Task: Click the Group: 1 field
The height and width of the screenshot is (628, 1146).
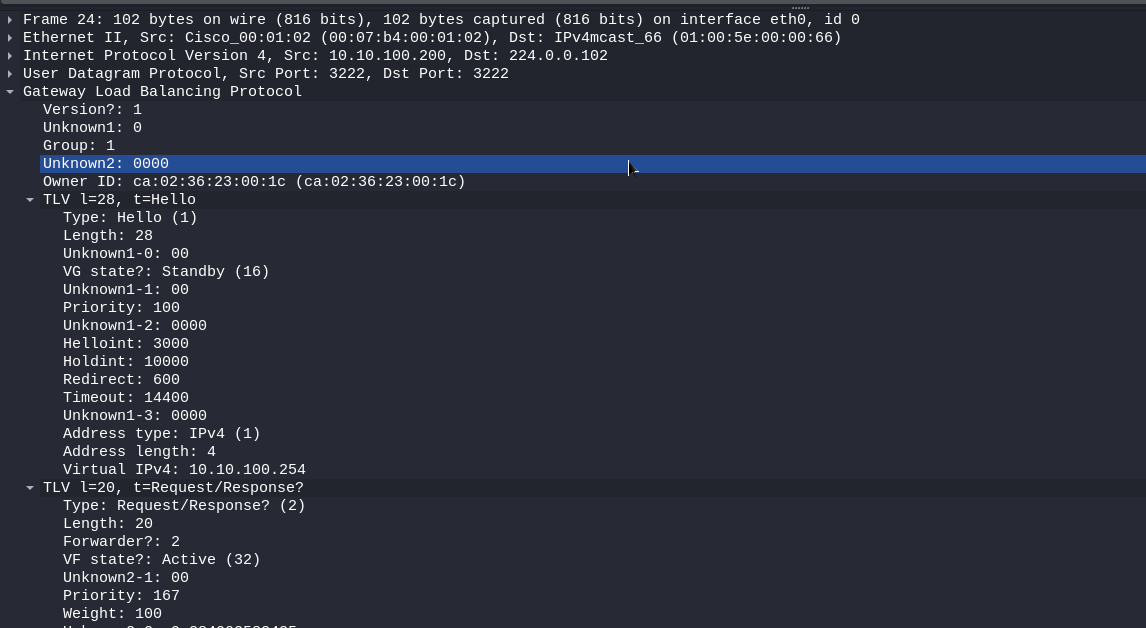Action: pos(79,146)
